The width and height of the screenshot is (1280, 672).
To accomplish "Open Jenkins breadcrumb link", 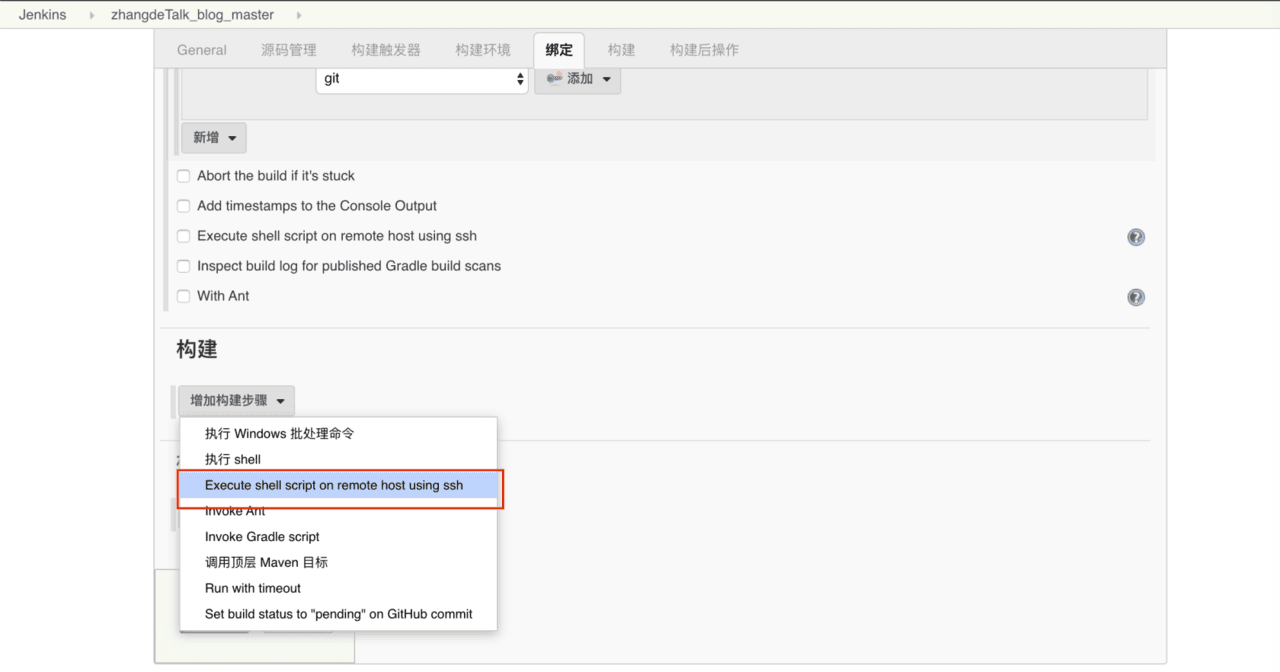I will [42, 15].
